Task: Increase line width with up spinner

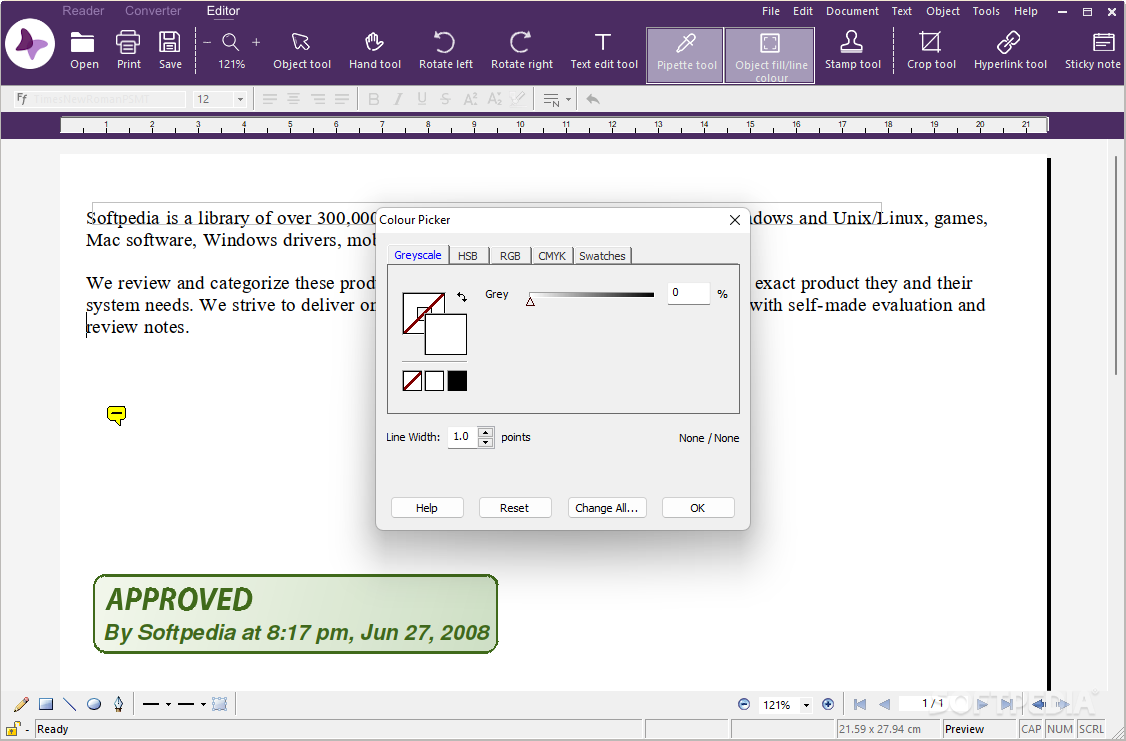Action: click(486, 432)
